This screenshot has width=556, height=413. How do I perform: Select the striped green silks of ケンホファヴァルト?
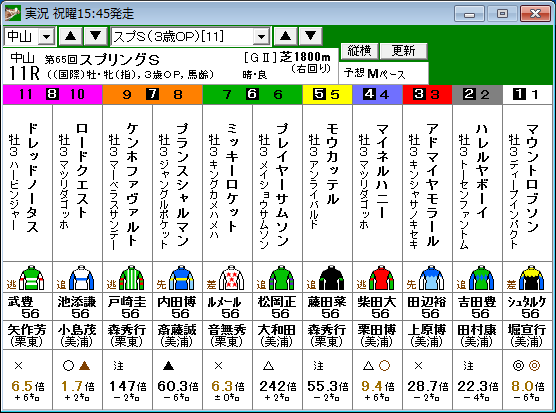[x=132, y=278]
